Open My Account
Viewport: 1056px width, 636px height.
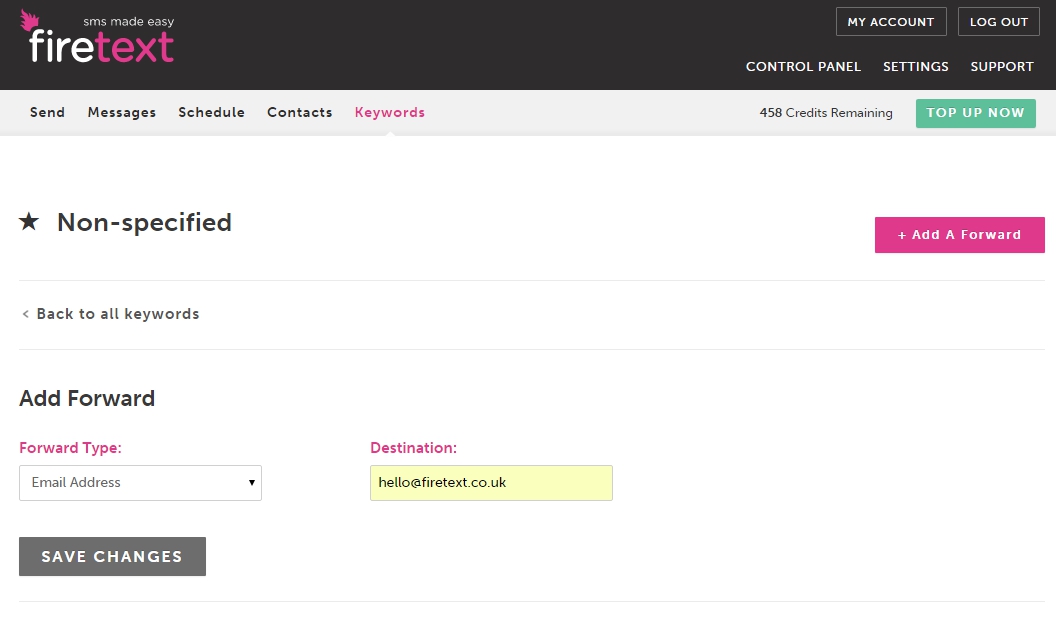coord(890,22)
